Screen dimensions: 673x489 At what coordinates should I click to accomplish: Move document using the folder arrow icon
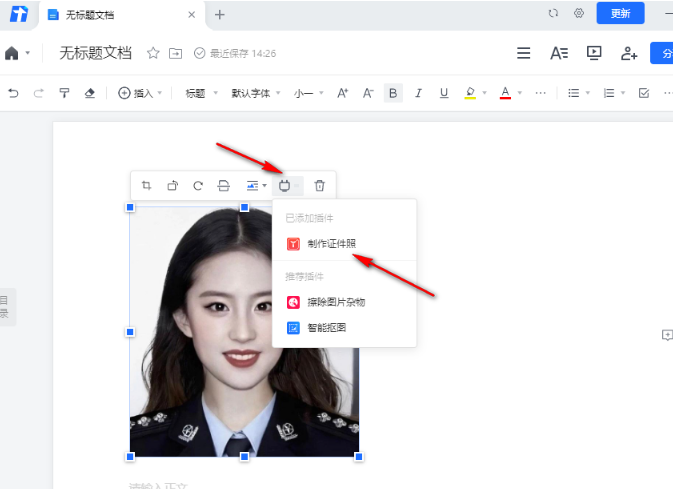tap(176, 53)
